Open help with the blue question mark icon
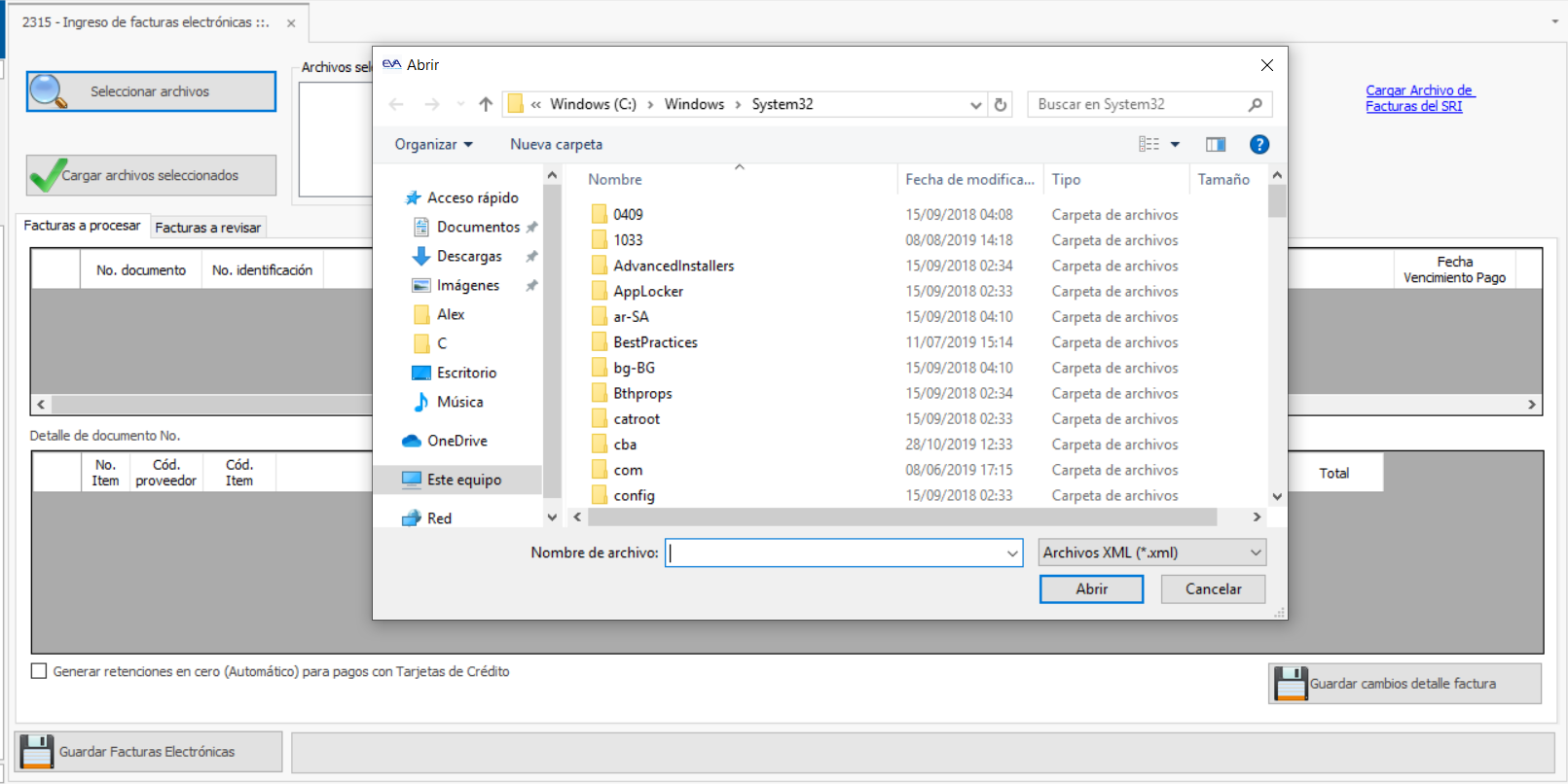1568x784 pixels. (1259, 144)
